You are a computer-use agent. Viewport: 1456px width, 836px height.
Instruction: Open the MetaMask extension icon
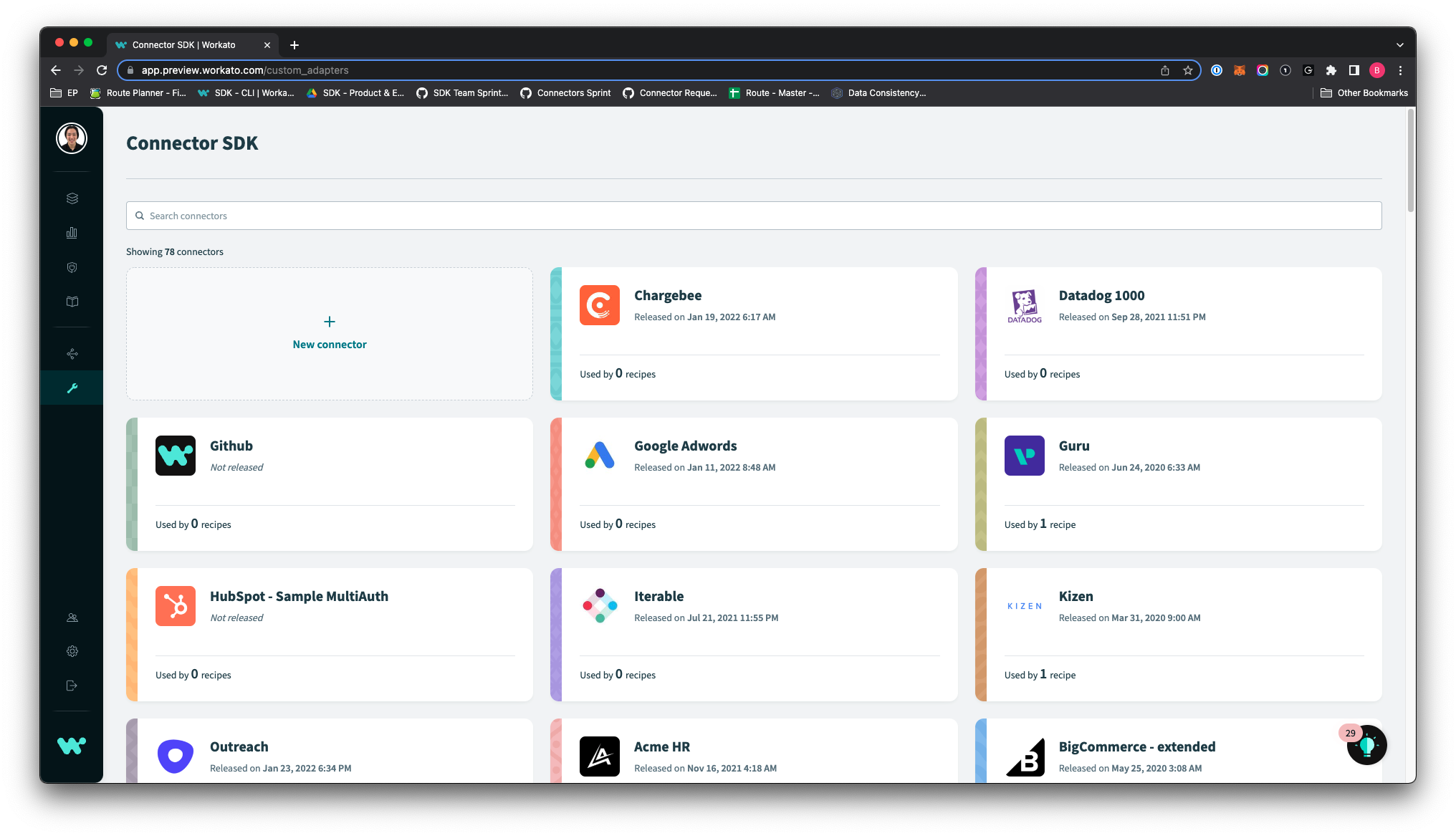coord(1238,70)
